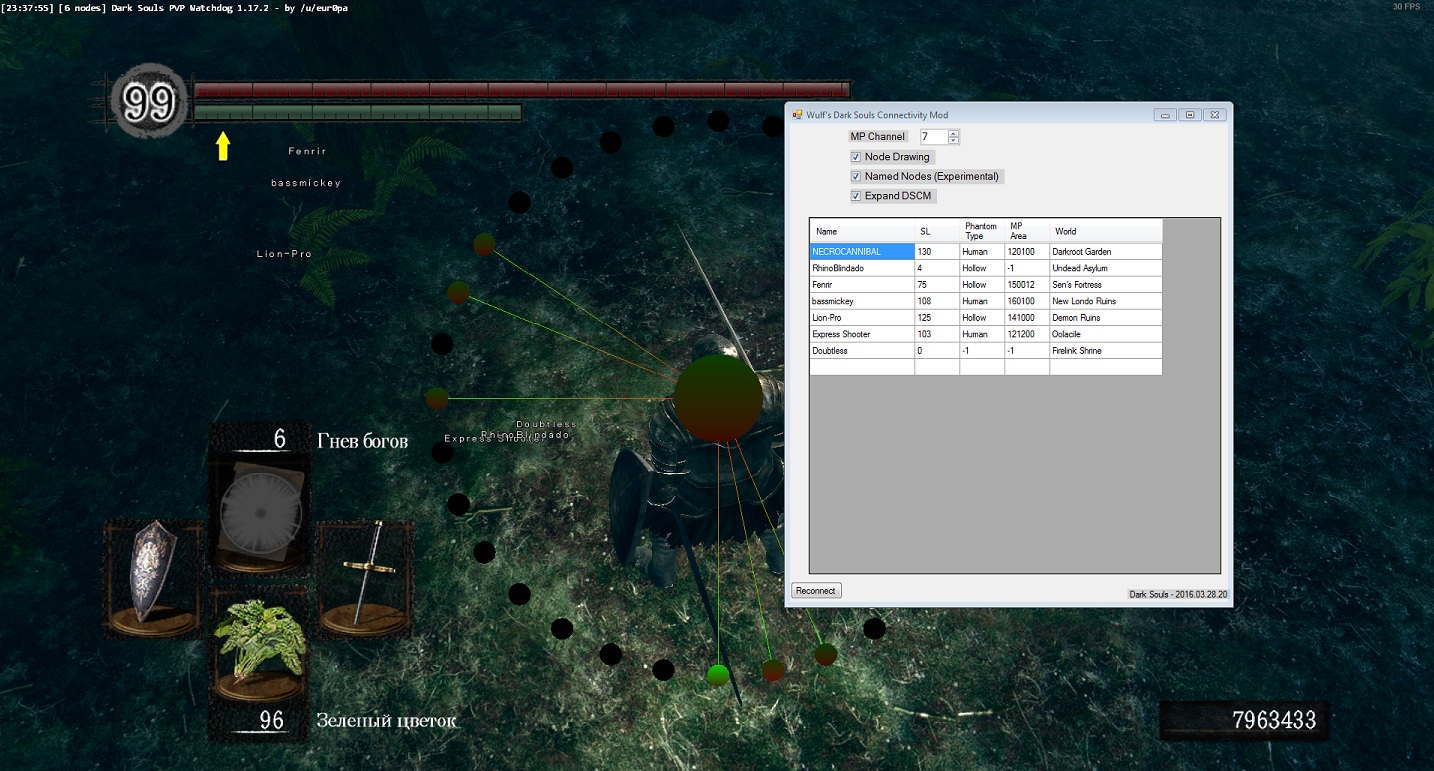Click MP Area cell 150012
Image resolution: width=1434 pixels, height=771 pixels.
coord(1027,285)
